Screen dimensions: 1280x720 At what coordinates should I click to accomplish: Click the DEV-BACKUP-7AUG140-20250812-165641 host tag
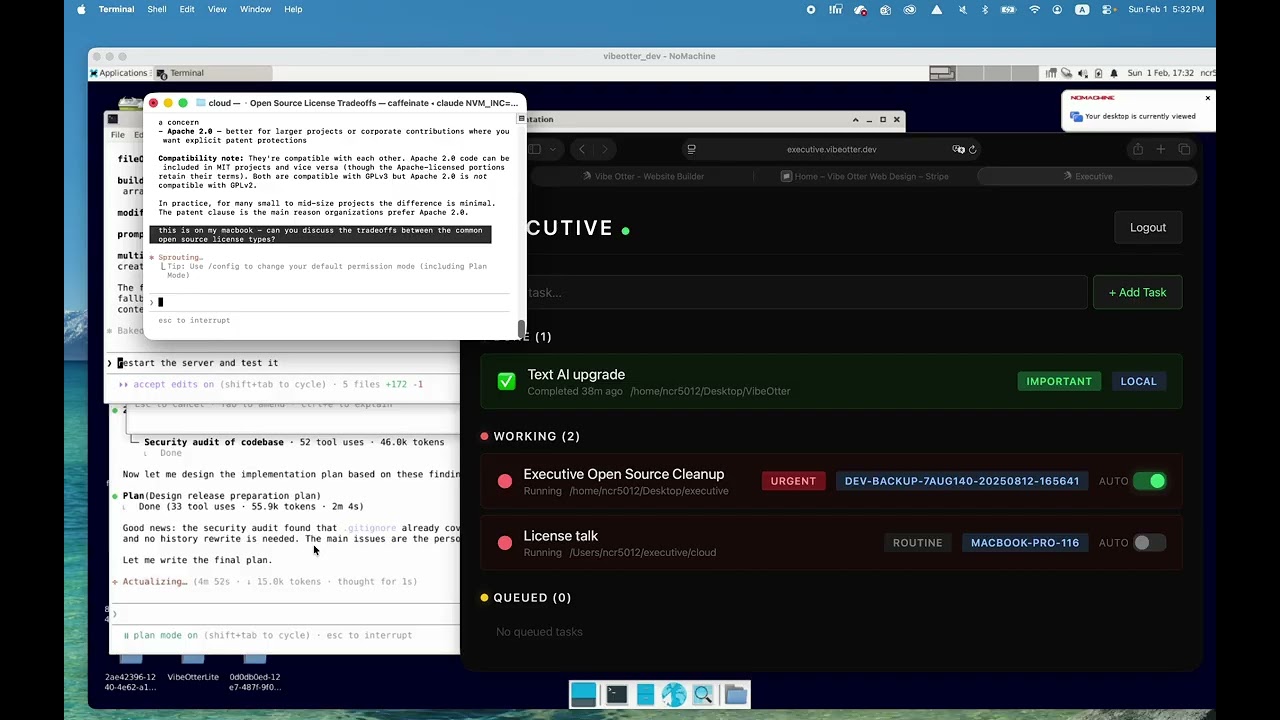962,481
